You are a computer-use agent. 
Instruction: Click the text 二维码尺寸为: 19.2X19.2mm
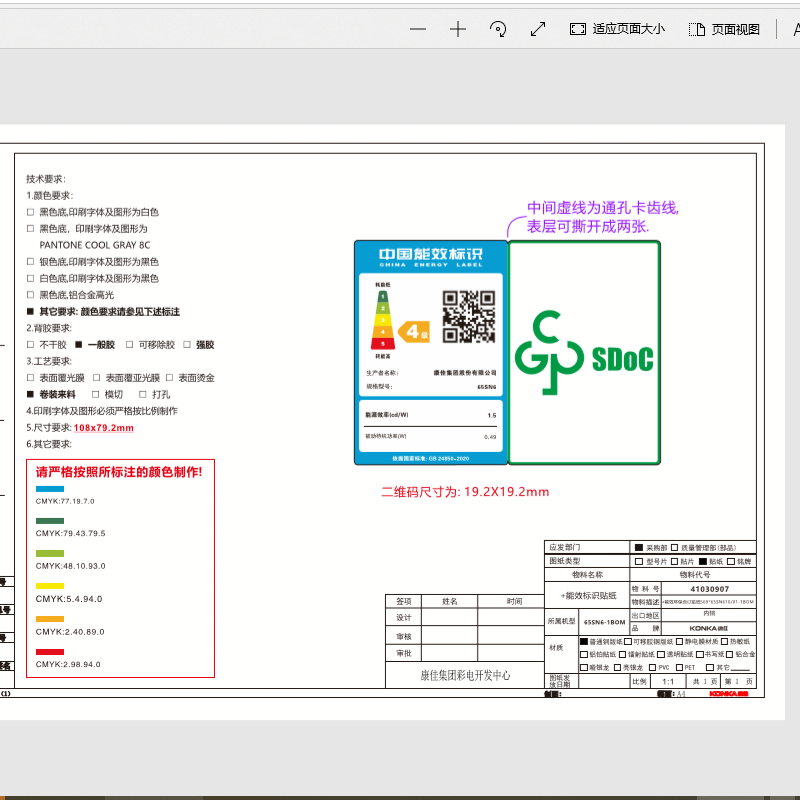click(465, 492)
